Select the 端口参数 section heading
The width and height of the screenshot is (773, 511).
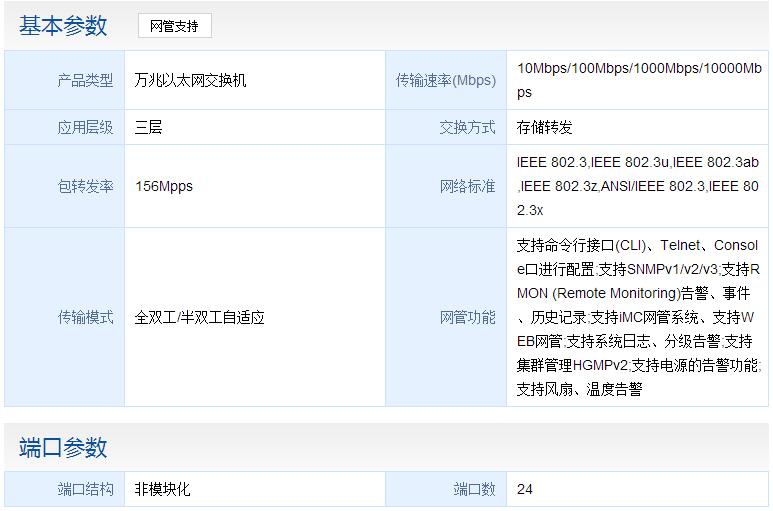click(63, 447)
